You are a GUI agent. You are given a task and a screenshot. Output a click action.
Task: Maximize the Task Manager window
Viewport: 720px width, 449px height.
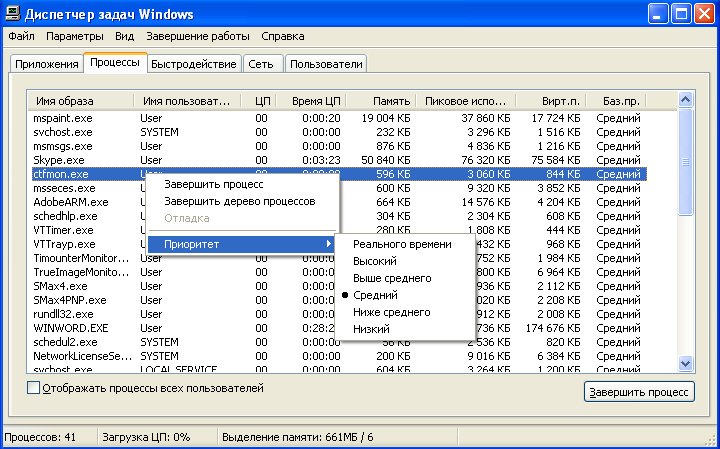[x=681, y=14]
